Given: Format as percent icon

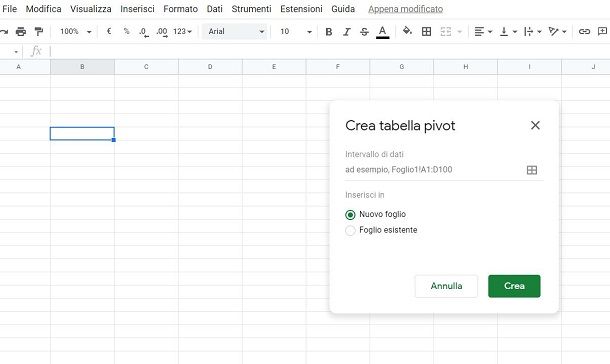Looking at the screenshot, I should pyautogui.click(x=126, y=32).
